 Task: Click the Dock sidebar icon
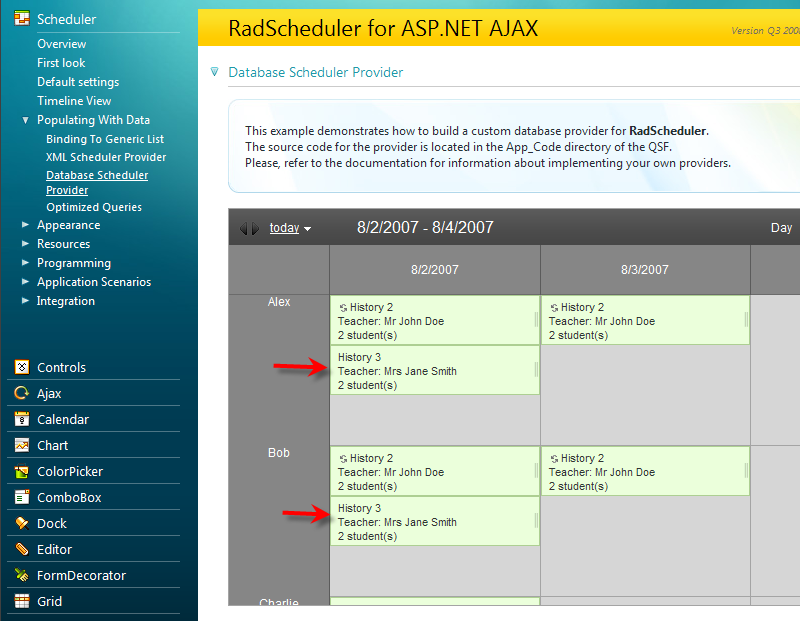[21, 523]
